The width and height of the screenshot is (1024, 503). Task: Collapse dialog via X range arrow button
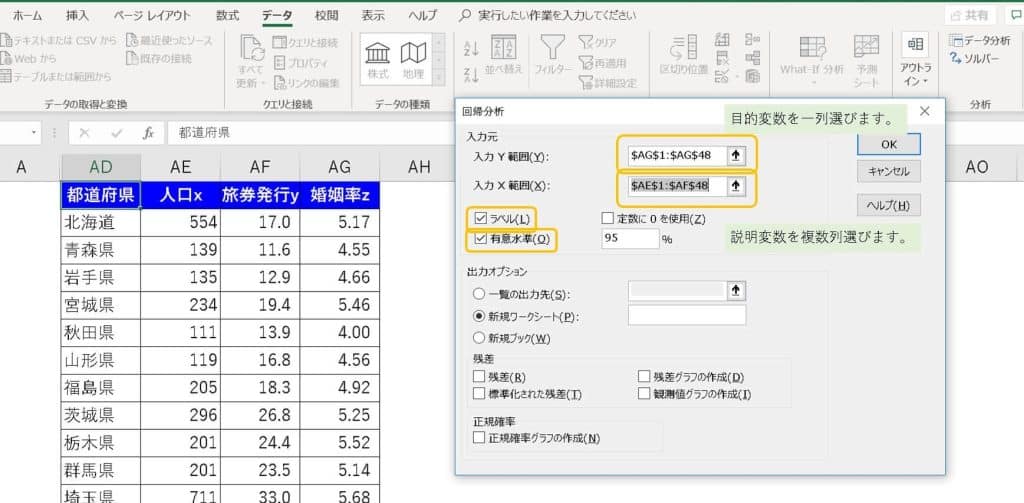click(x=737, y=186)
